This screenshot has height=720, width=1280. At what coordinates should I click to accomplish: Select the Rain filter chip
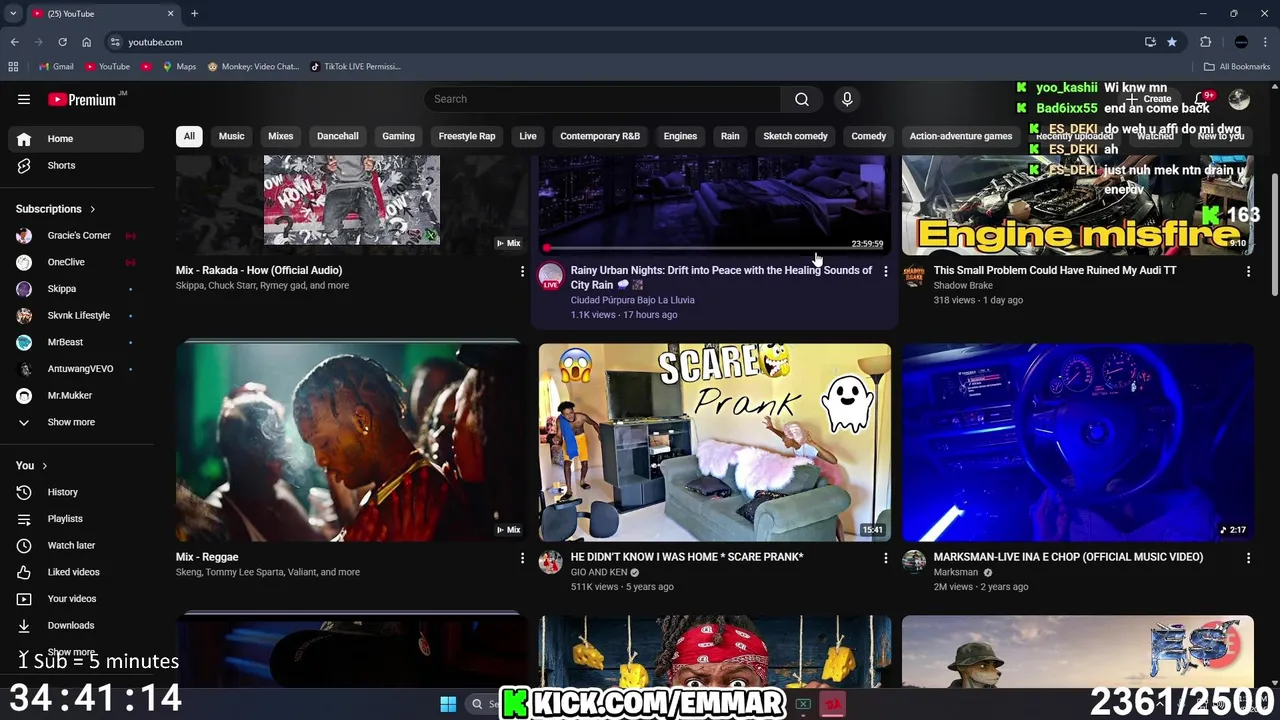[730, 136]
